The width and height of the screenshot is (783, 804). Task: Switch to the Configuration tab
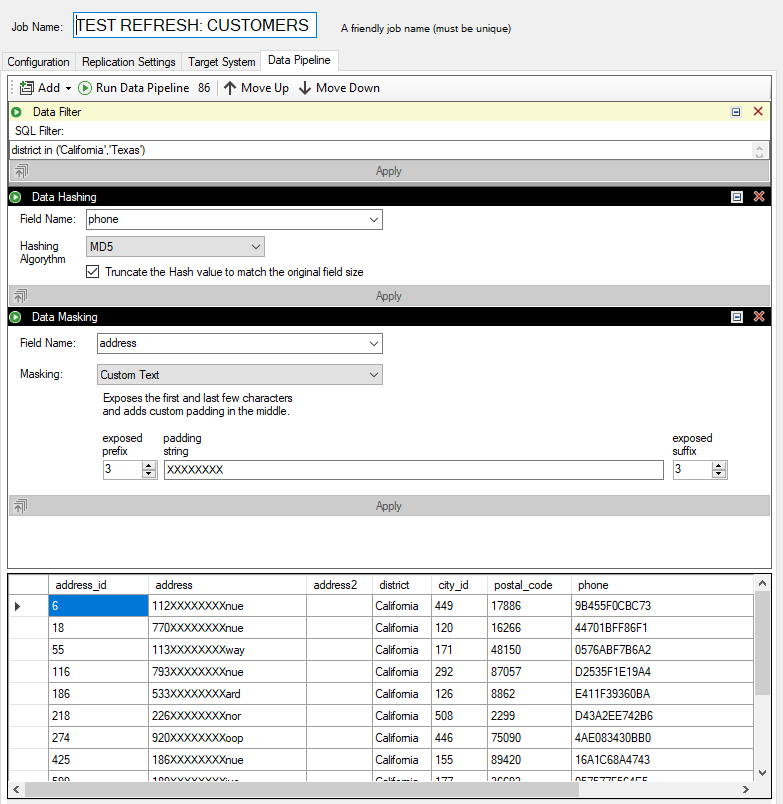click(39, 62)
